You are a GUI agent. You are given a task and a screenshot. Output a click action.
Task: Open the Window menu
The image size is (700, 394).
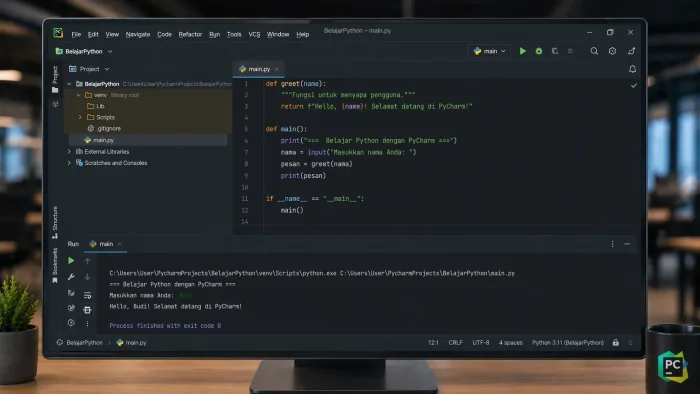tap(278, 34)
